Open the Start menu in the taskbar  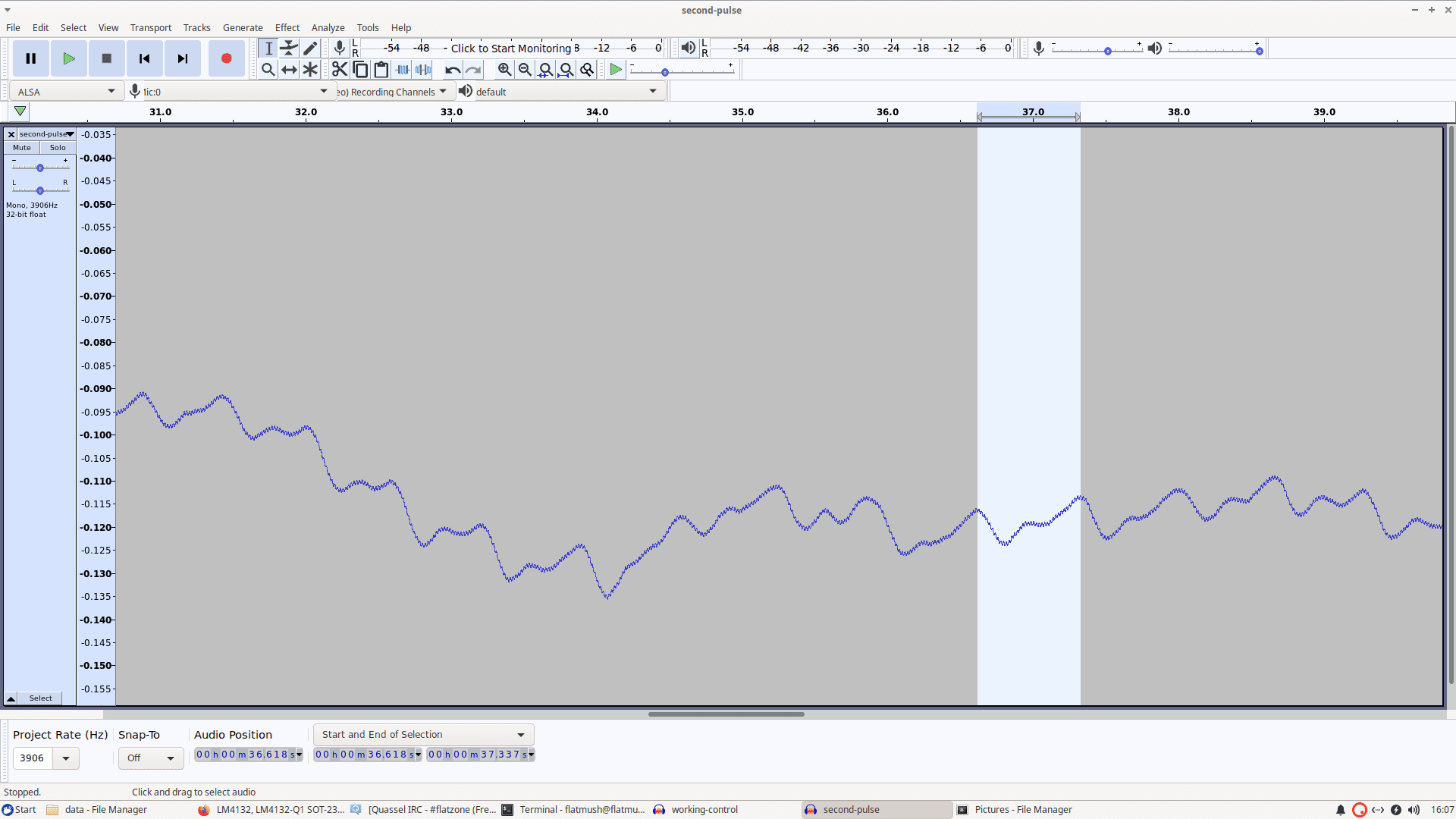pyautogui.click(x=20, y=810)
